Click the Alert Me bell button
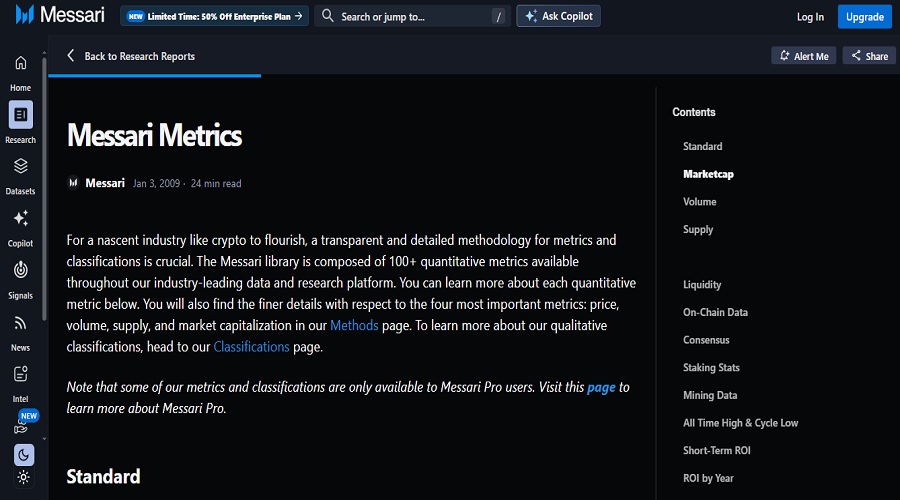Image resolution: width=900 pixels, height=500 pixels. [x=804, y=56]
